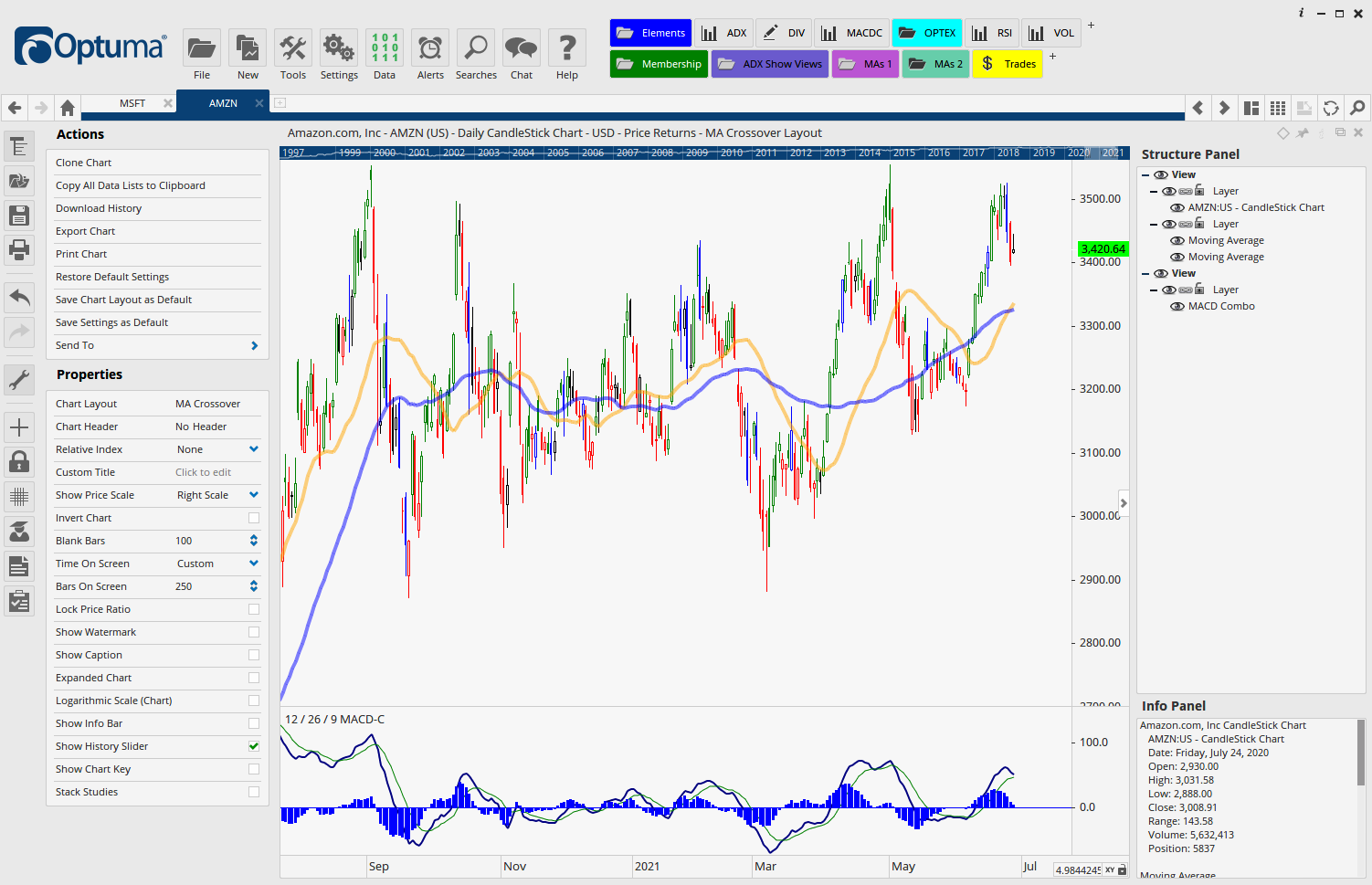Click the Save disk icon in sidebar
This screenshot has height=885, width=1372.
pos(19,216)
